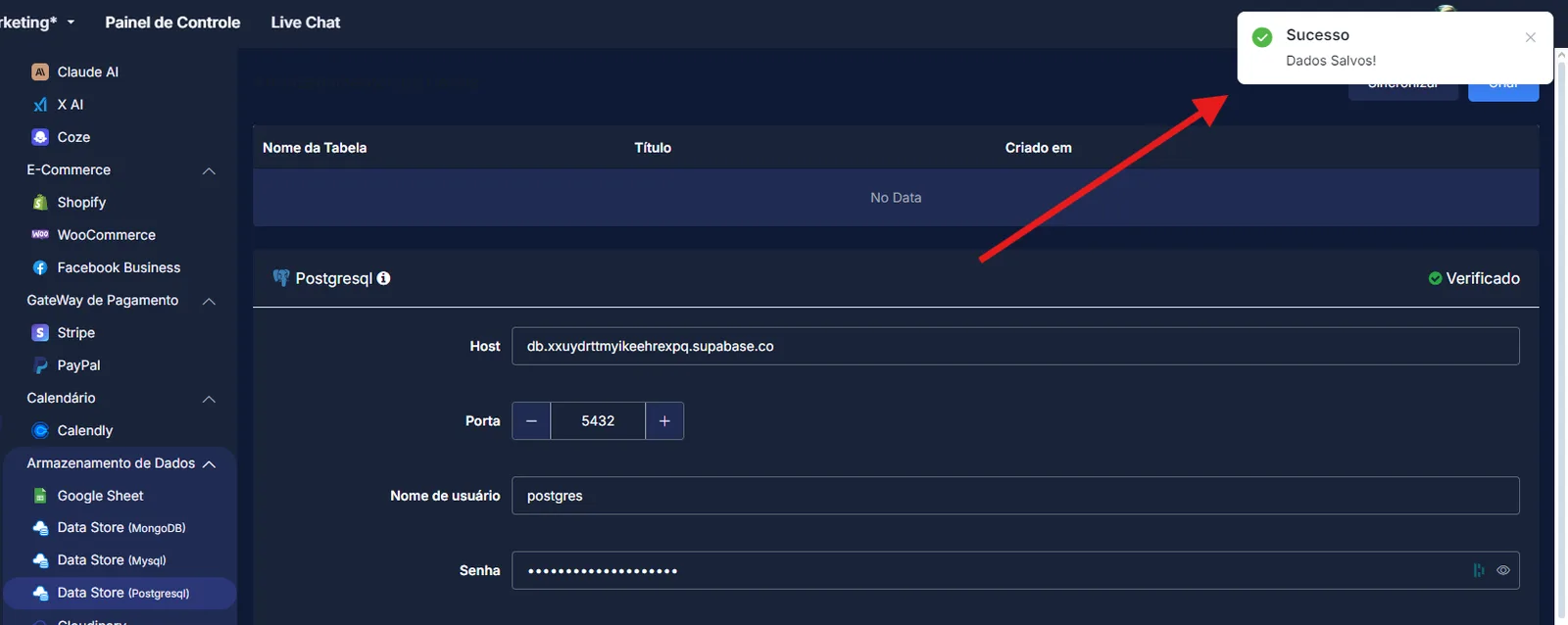Increase the Porta value with plus
Screen dimensions: 1568x625
click(664, 420)
